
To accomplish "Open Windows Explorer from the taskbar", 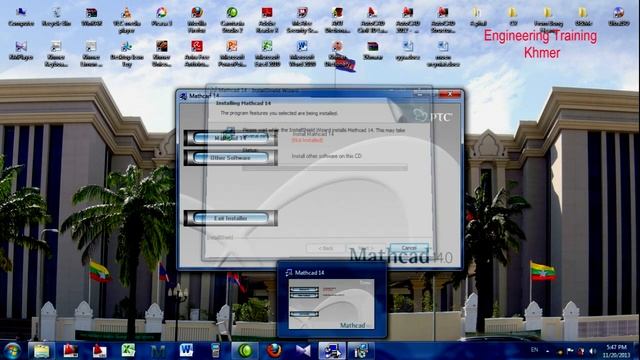I will [x=41, y=351].
